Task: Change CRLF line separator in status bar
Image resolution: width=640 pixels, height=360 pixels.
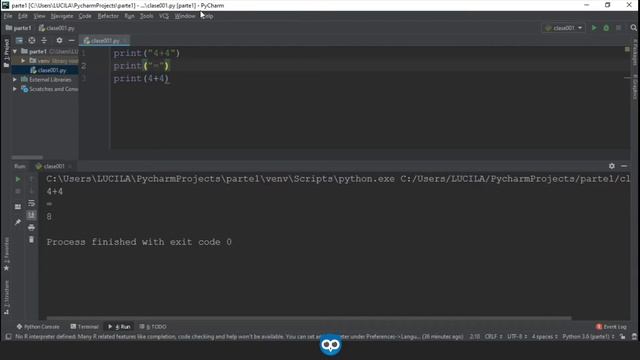Action: (x=493, y=337)
